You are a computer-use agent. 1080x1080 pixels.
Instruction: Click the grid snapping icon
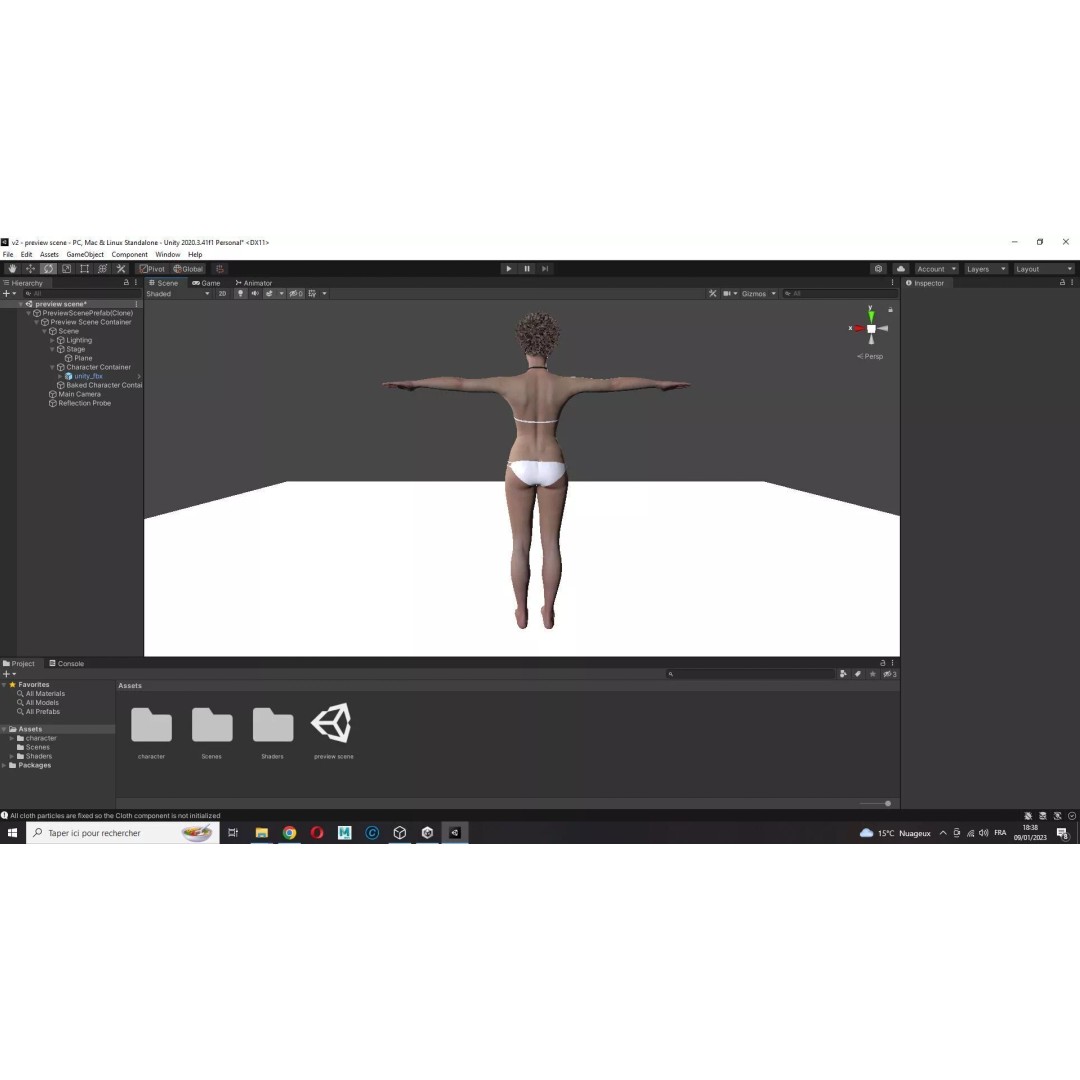point(220,269)
